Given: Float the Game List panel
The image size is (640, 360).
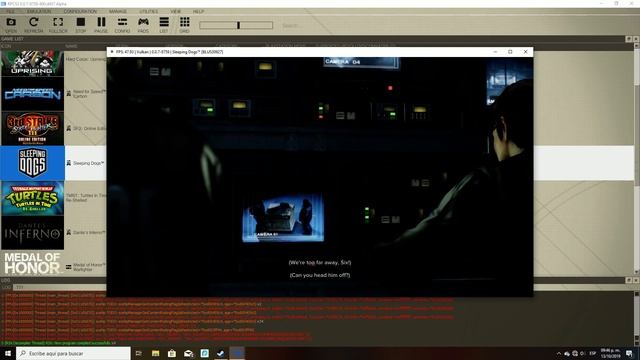Looking at the screenshot, I should click(x=629, y=39).
